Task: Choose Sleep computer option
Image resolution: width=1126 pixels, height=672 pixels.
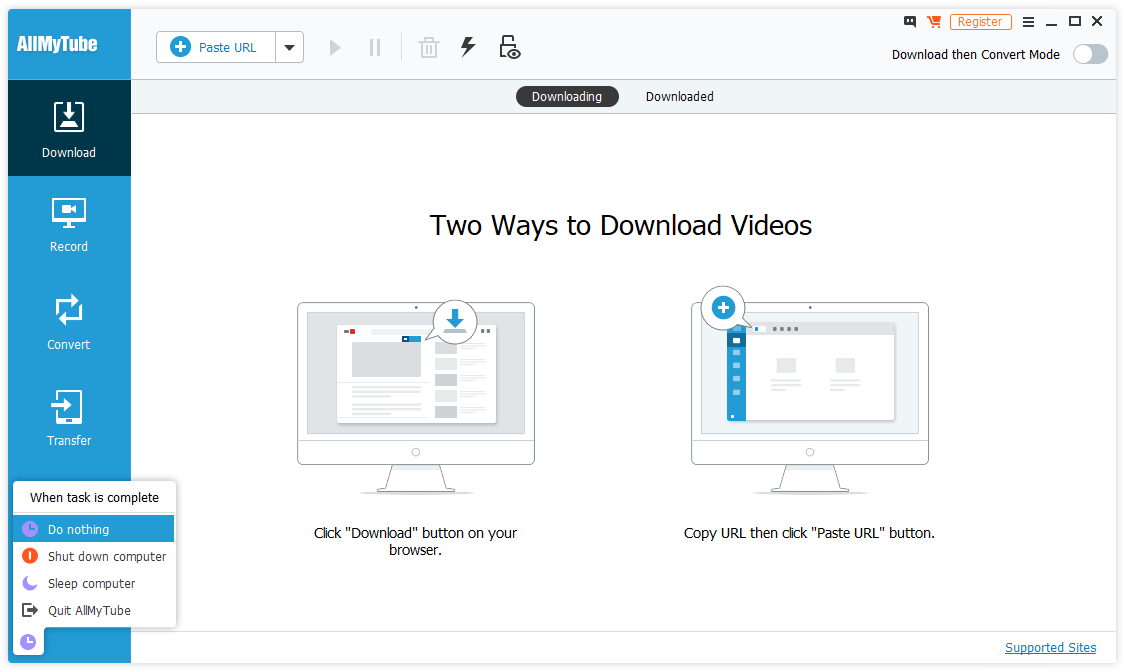Action: (93, 584)
